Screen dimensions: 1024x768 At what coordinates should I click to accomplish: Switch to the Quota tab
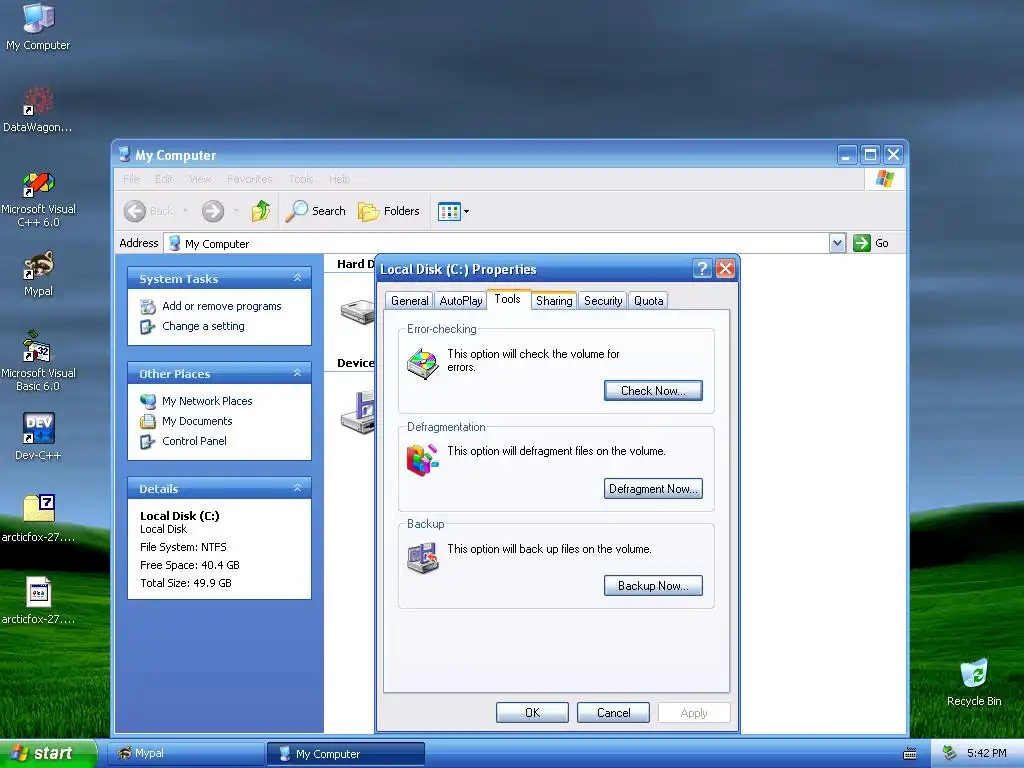click(x=648, y=300)
